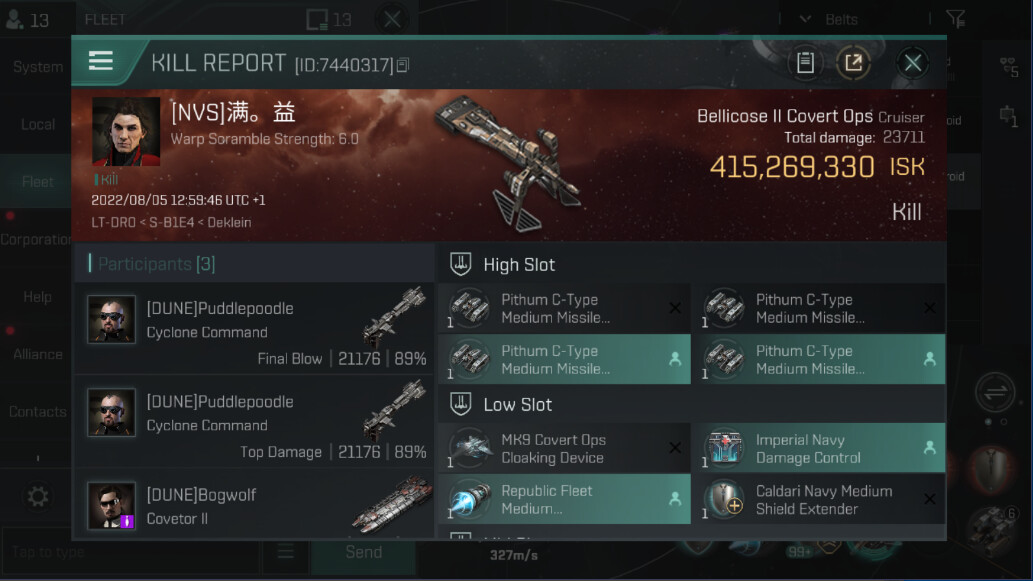Click the overview filter funnel icon
Image resolution: width=1033 pixels, height=581 pixels.
coord(955,19)
